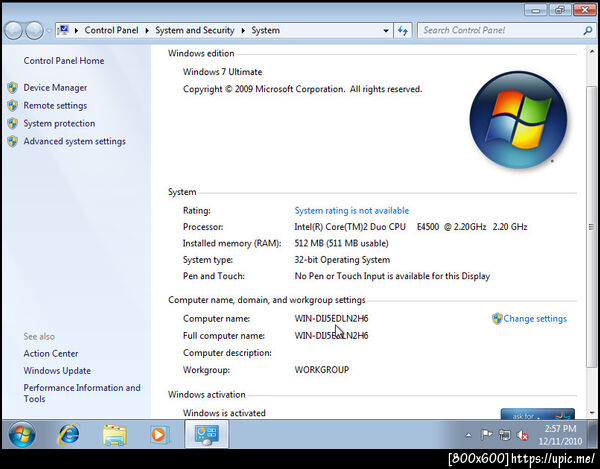This screenshot has width=600, height=469.
Task: Click the computer icon in address bar
Action: pos(63,30)
